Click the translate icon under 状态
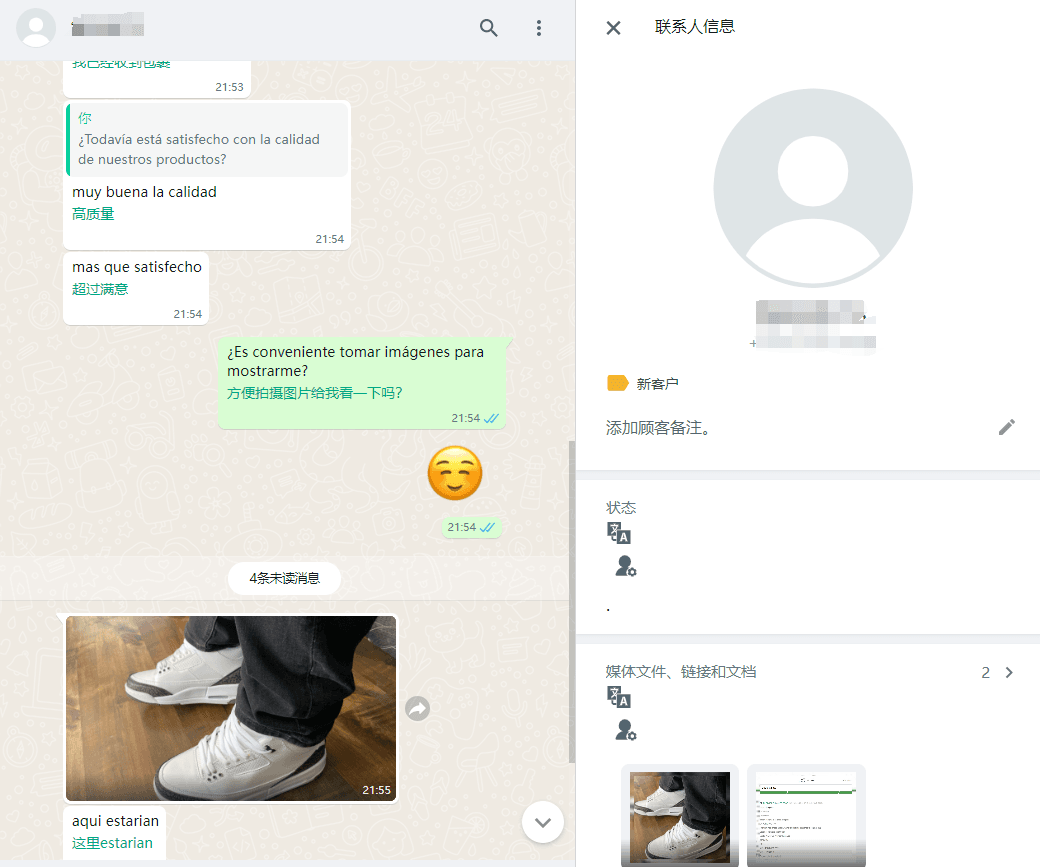 pos(619,533)
